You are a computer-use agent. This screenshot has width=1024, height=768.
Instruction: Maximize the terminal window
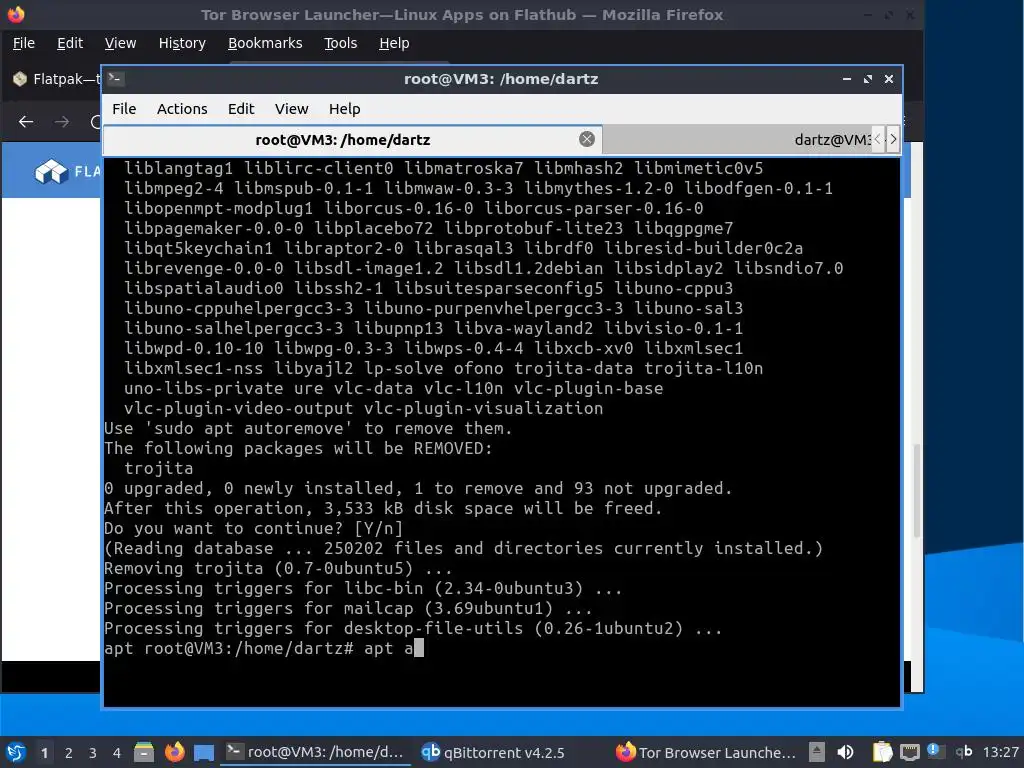coord(868,79)
